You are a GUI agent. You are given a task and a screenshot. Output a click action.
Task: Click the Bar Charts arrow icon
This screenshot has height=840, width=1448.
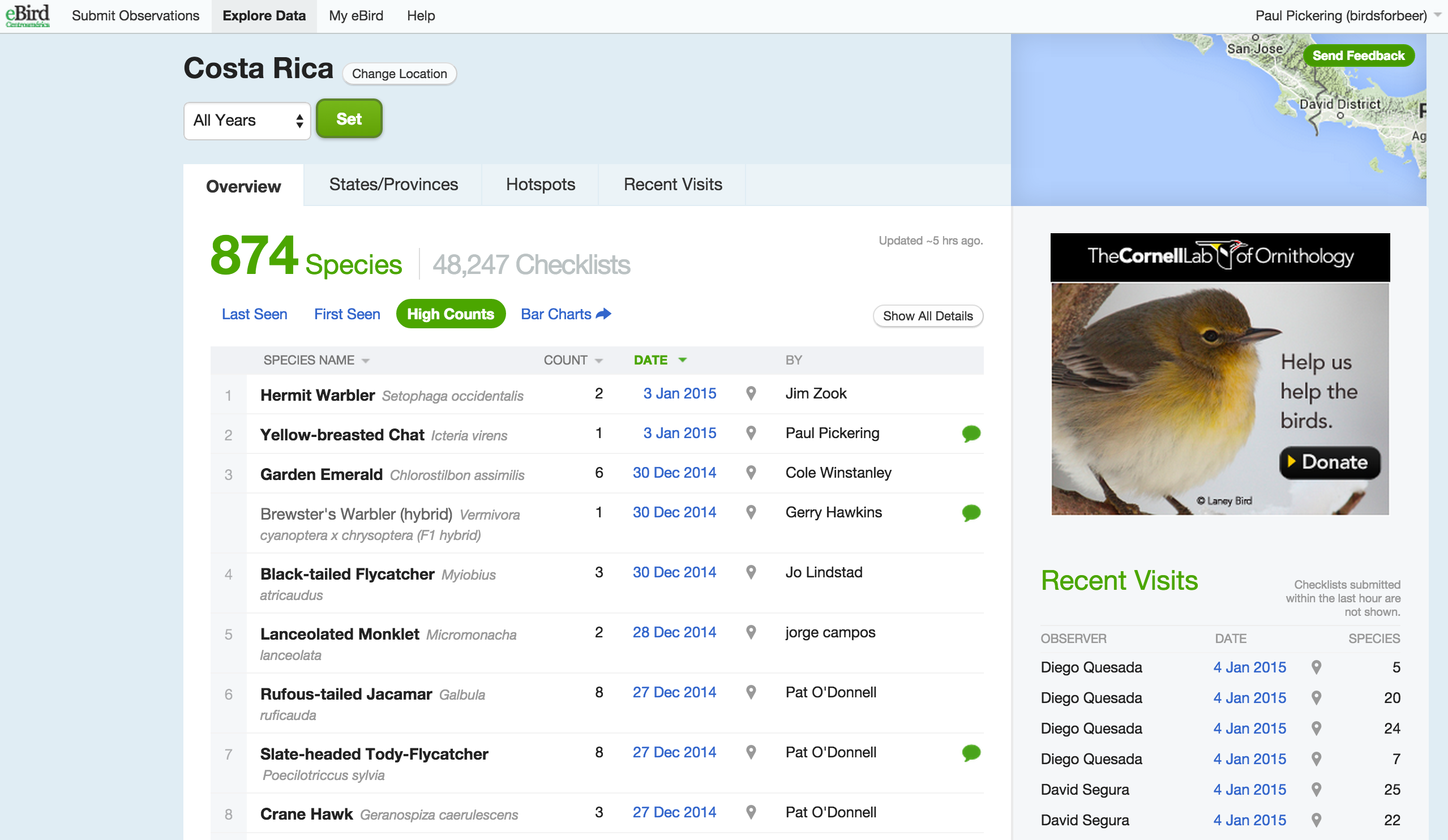coord(603,314)
